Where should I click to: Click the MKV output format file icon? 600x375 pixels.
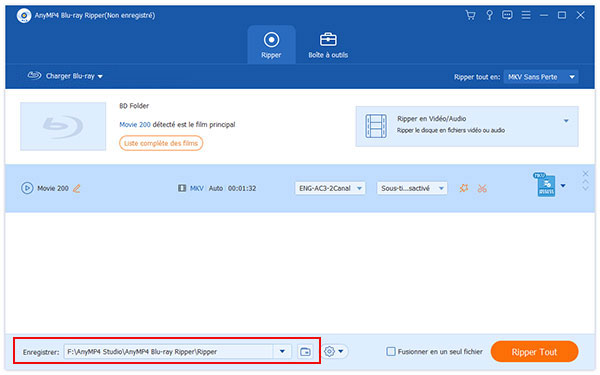click(x=545, y=184)
